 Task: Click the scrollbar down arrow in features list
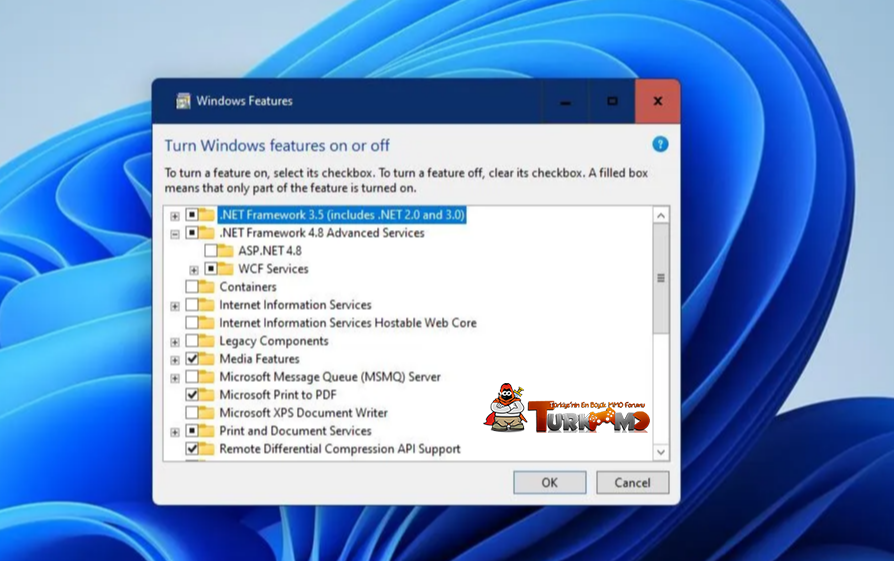[661, 452]
